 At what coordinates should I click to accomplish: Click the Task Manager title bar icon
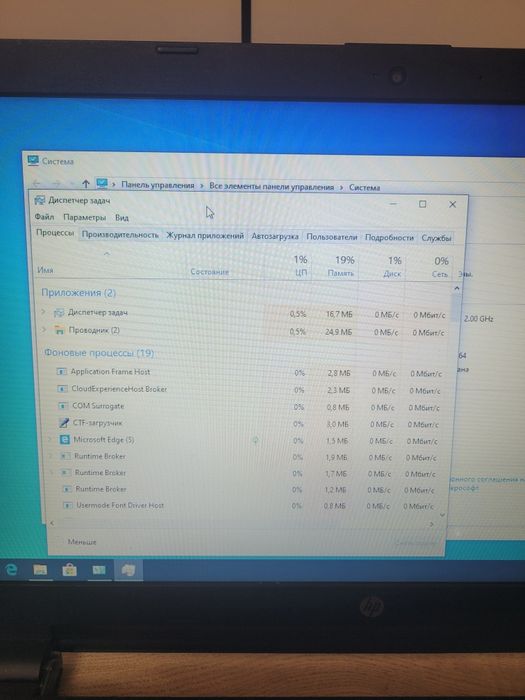coord(40,200)
